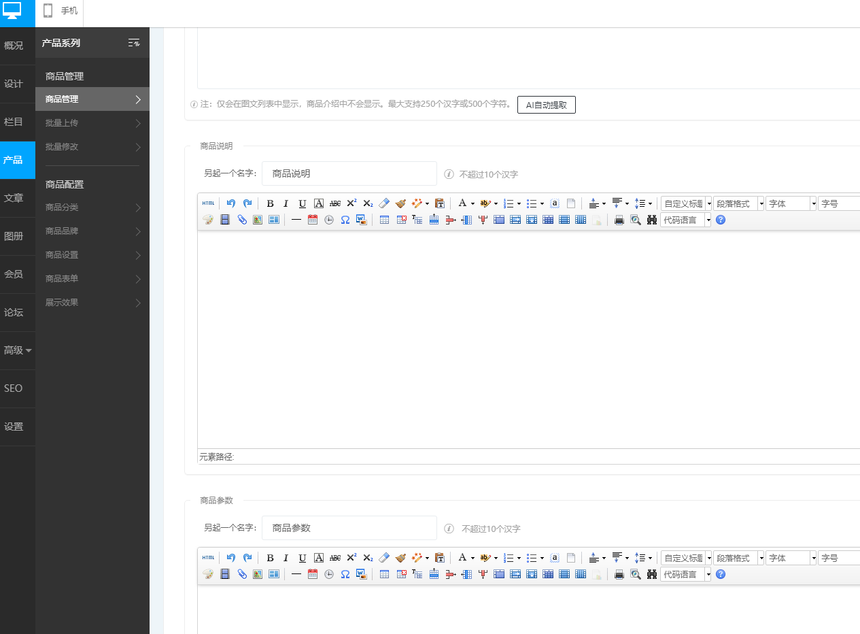Click the redo icon in 商品参数 editor
Viewport: 860px width, 634px height.
click(x=247, y=558)
